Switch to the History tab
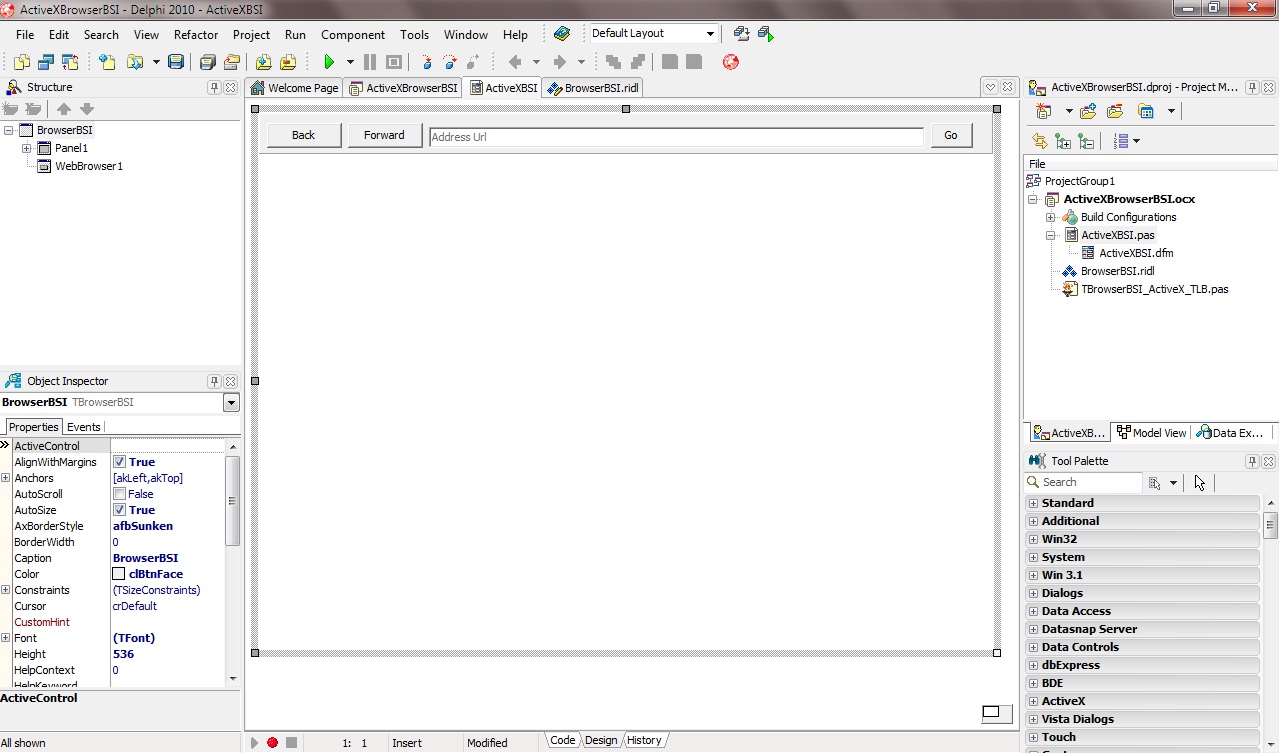The width and height of the screenshot is (1279, 753). pos(644,740)
